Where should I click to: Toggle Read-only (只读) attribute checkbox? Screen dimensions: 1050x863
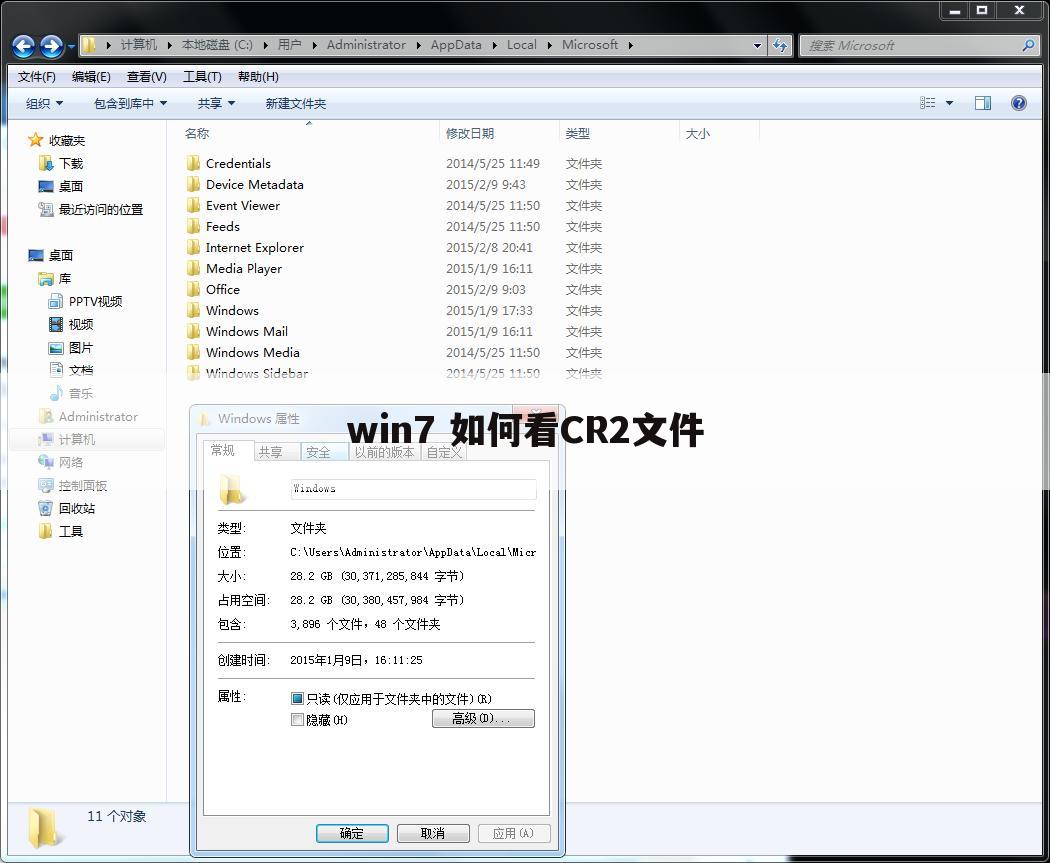(x=297, y=699)
